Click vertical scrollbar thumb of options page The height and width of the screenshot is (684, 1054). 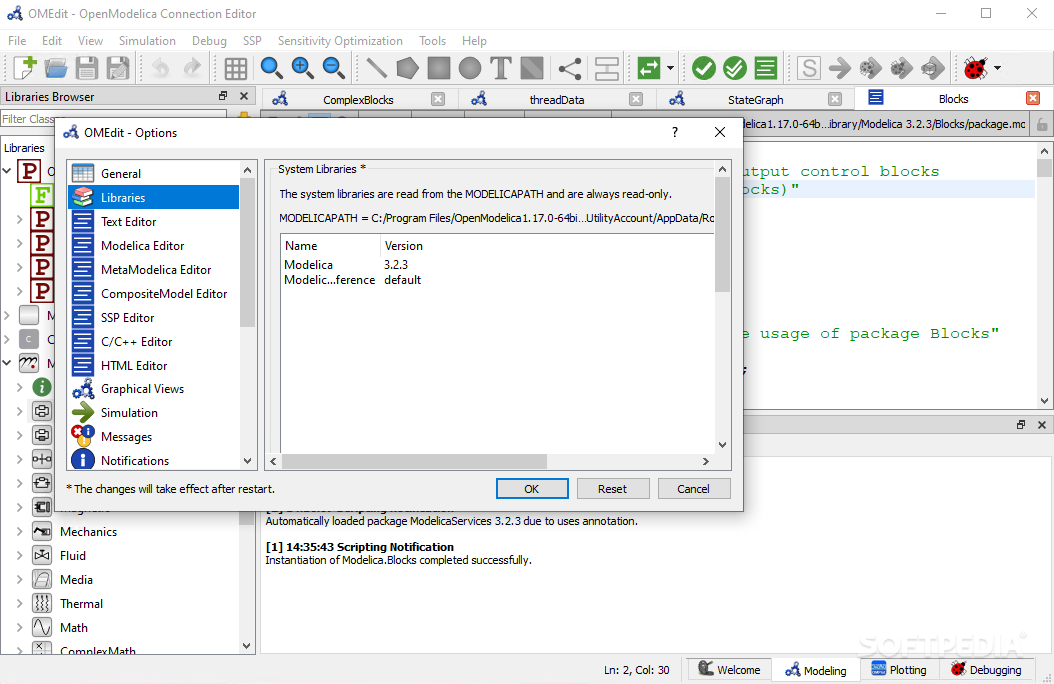click(723, 234)
